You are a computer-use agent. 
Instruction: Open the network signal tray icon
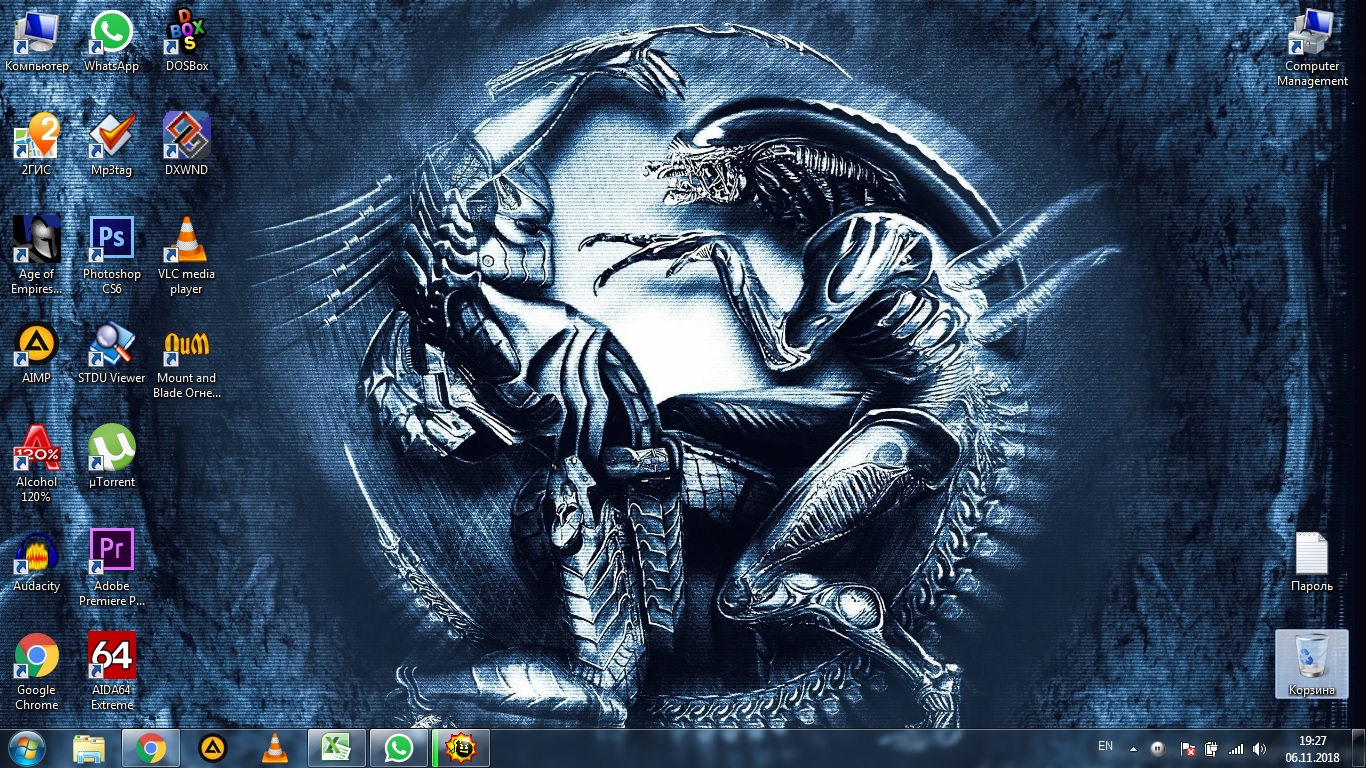tap(1236, 748)
